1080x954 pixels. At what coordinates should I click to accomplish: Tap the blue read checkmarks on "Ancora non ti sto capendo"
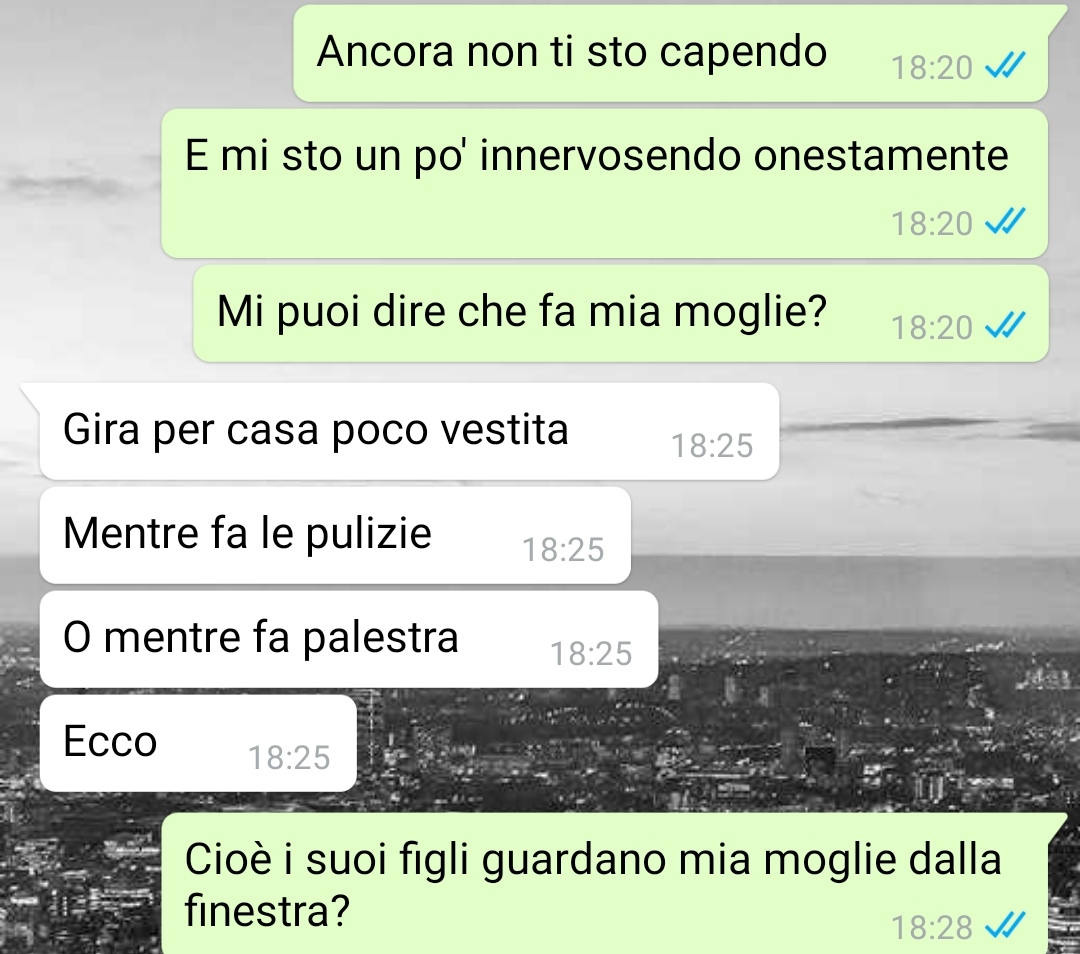click(x=1005, y=66)
